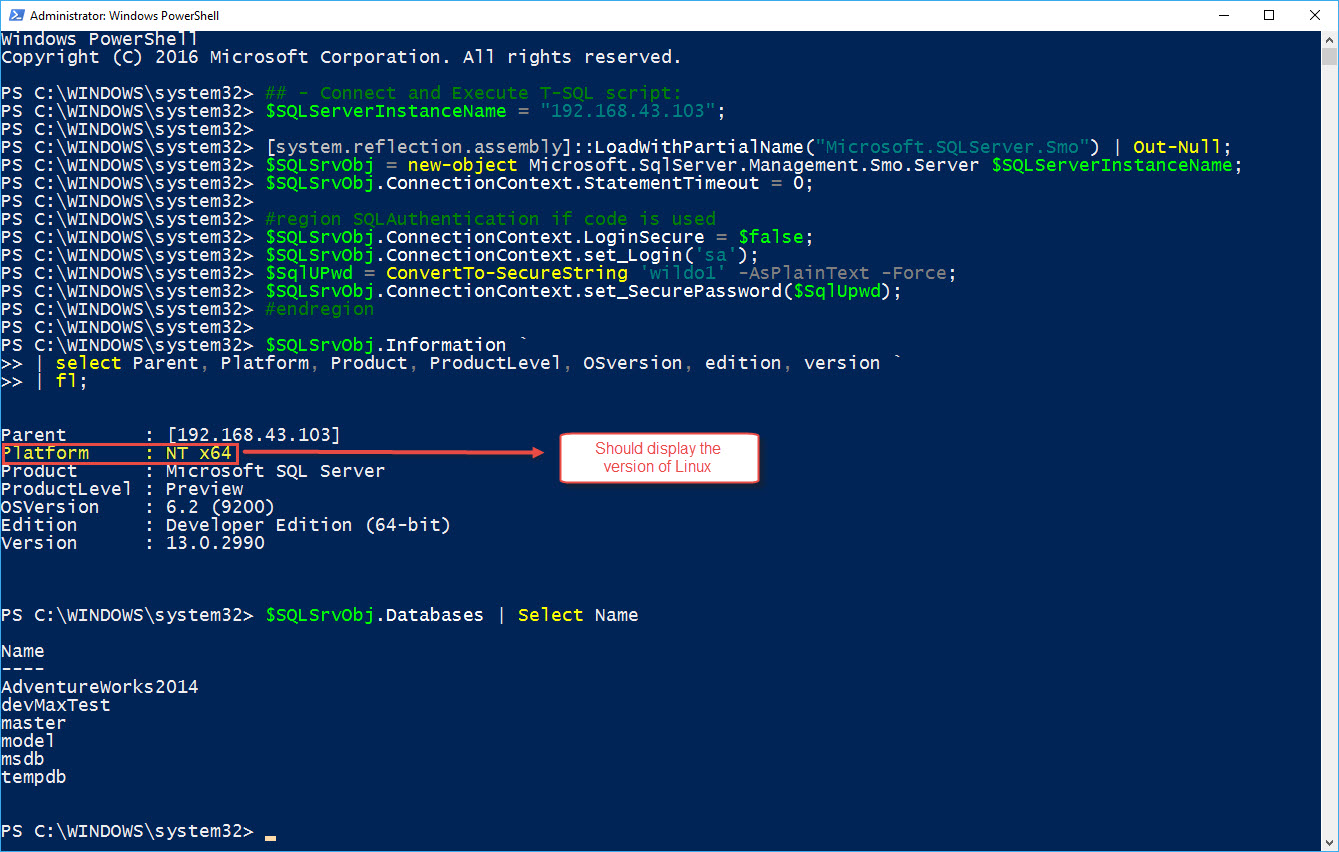1339x852 pixels.
Task: Click the window title 'Administrator: Windows PowerShell'
Action: tap(125, 16)
